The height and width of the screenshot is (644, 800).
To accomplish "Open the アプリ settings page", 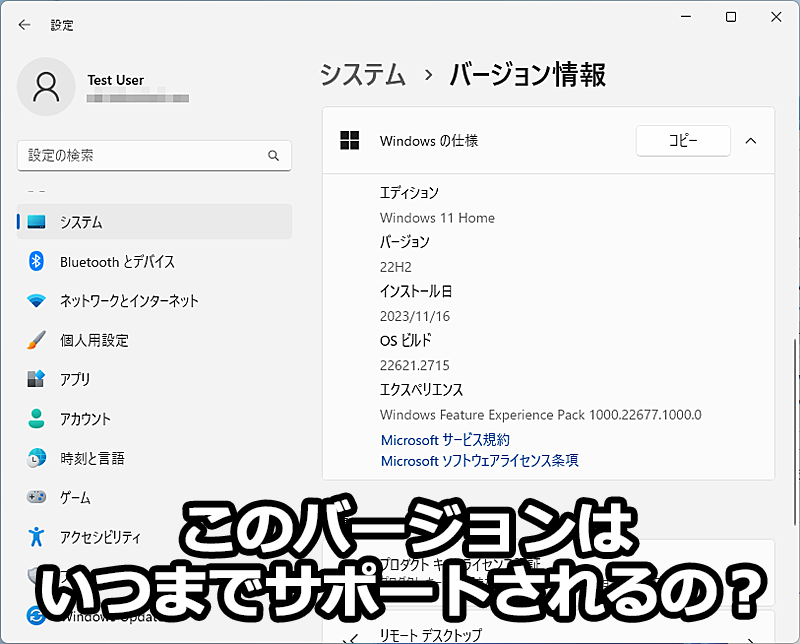I will tap(74, 379).
